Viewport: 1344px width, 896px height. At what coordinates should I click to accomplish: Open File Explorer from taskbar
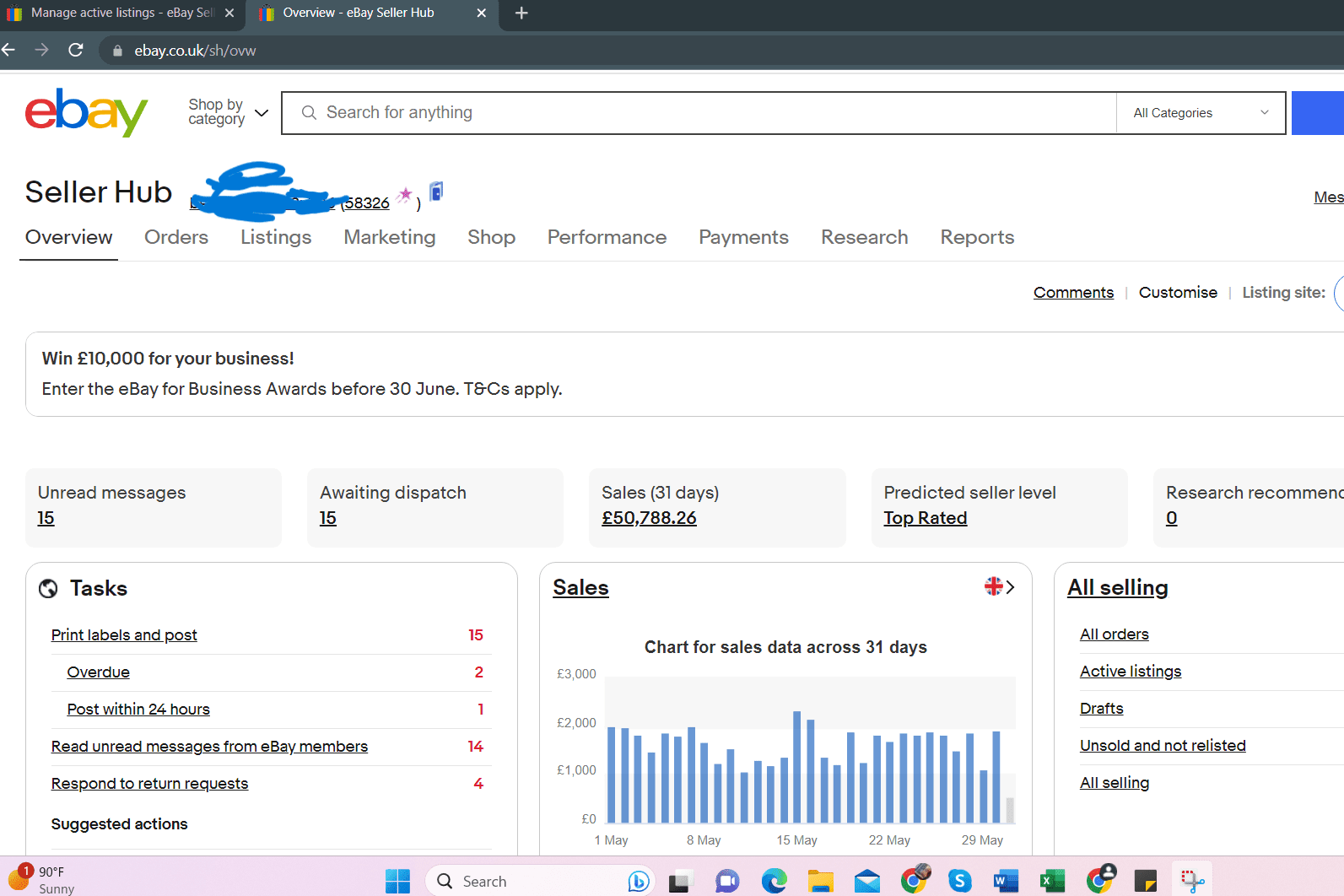tap(820, 881)
